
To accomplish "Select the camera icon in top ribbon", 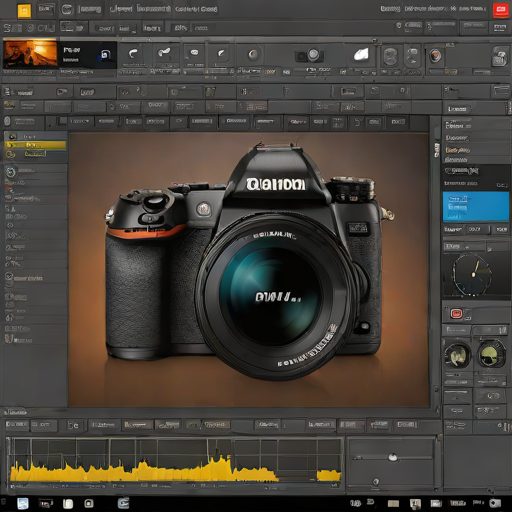I will [x=310, y=55].
